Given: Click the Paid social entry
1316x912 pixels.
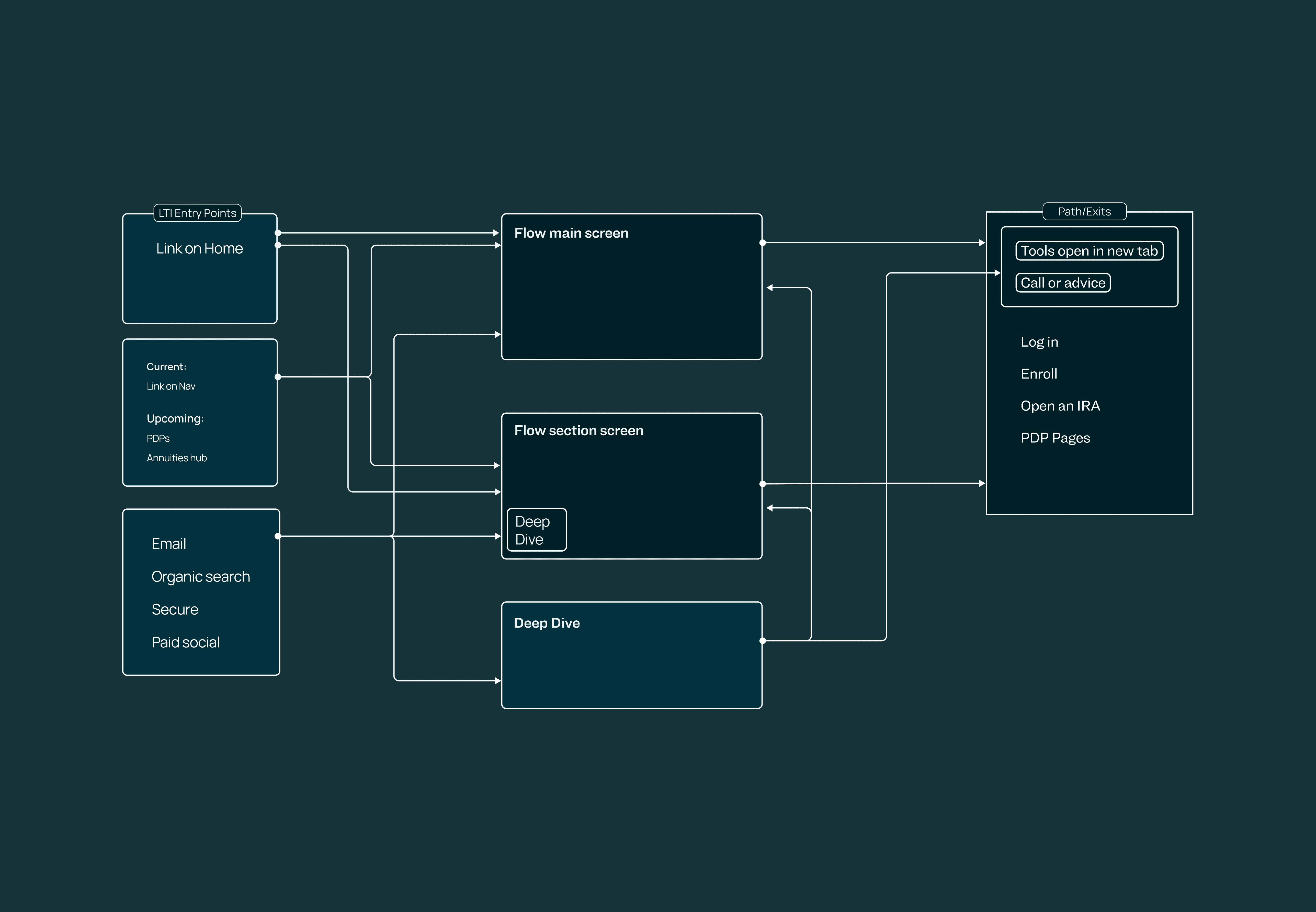Looking at the screenshot, I should [185, 642].
